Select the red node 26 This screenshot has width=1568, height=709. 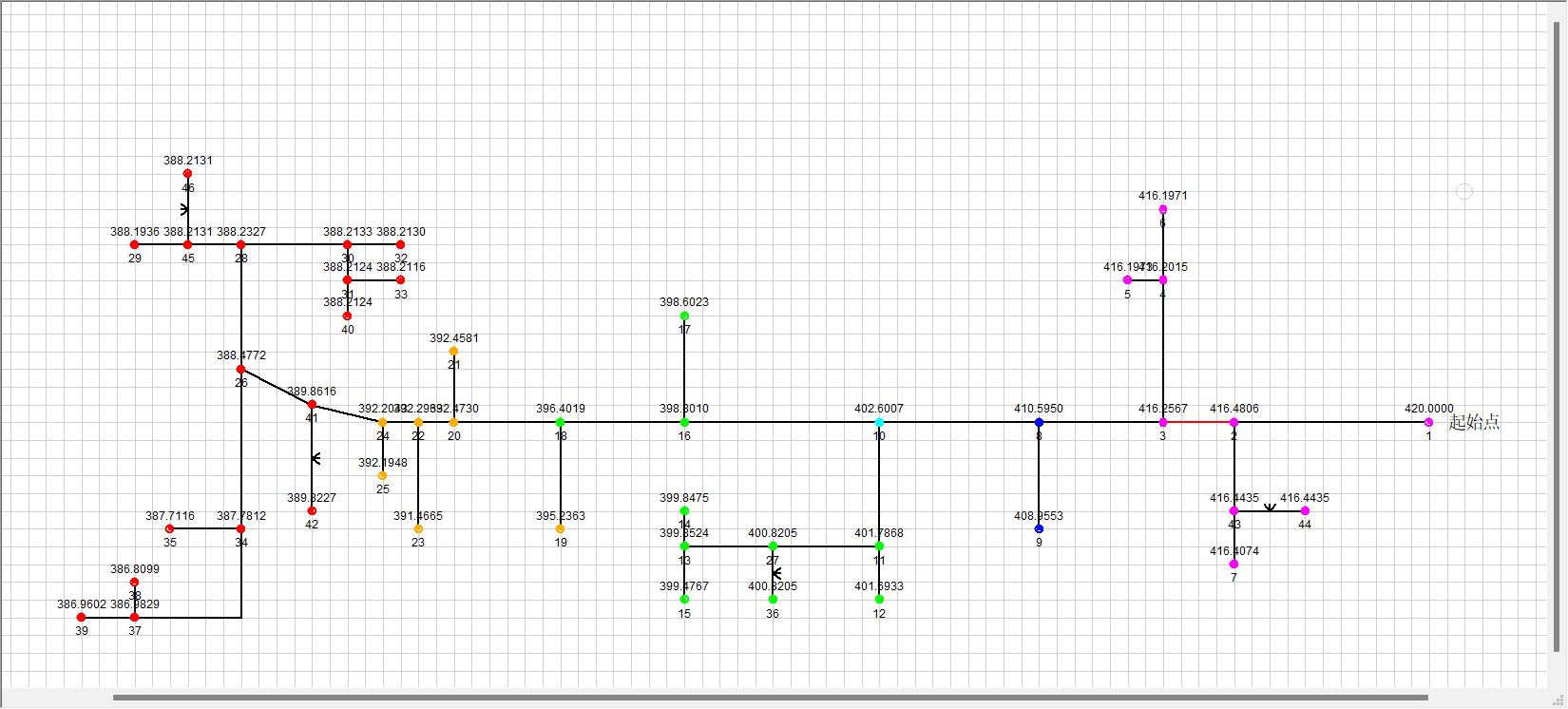click(x=240, y=369)
